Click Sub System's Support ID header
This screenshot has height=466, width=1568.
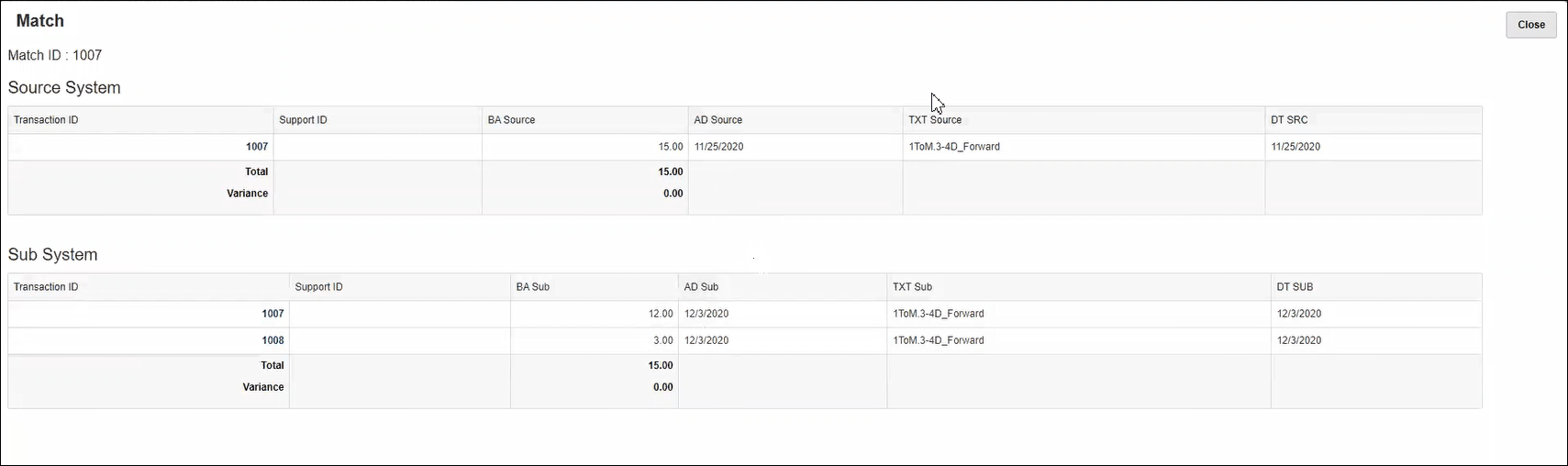point(318,287)
